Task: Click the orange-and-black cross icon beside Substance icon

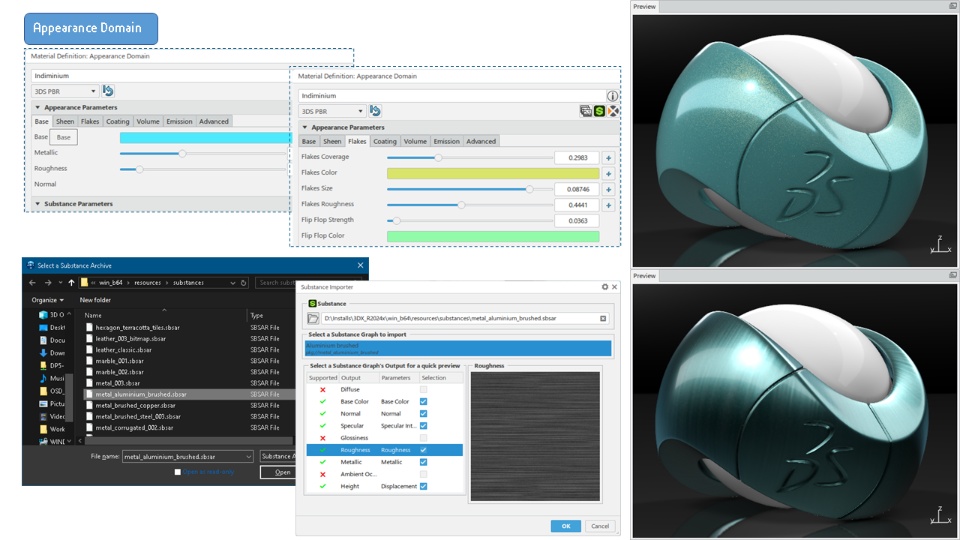Action: pyautogui.click(x=612, y=111)
